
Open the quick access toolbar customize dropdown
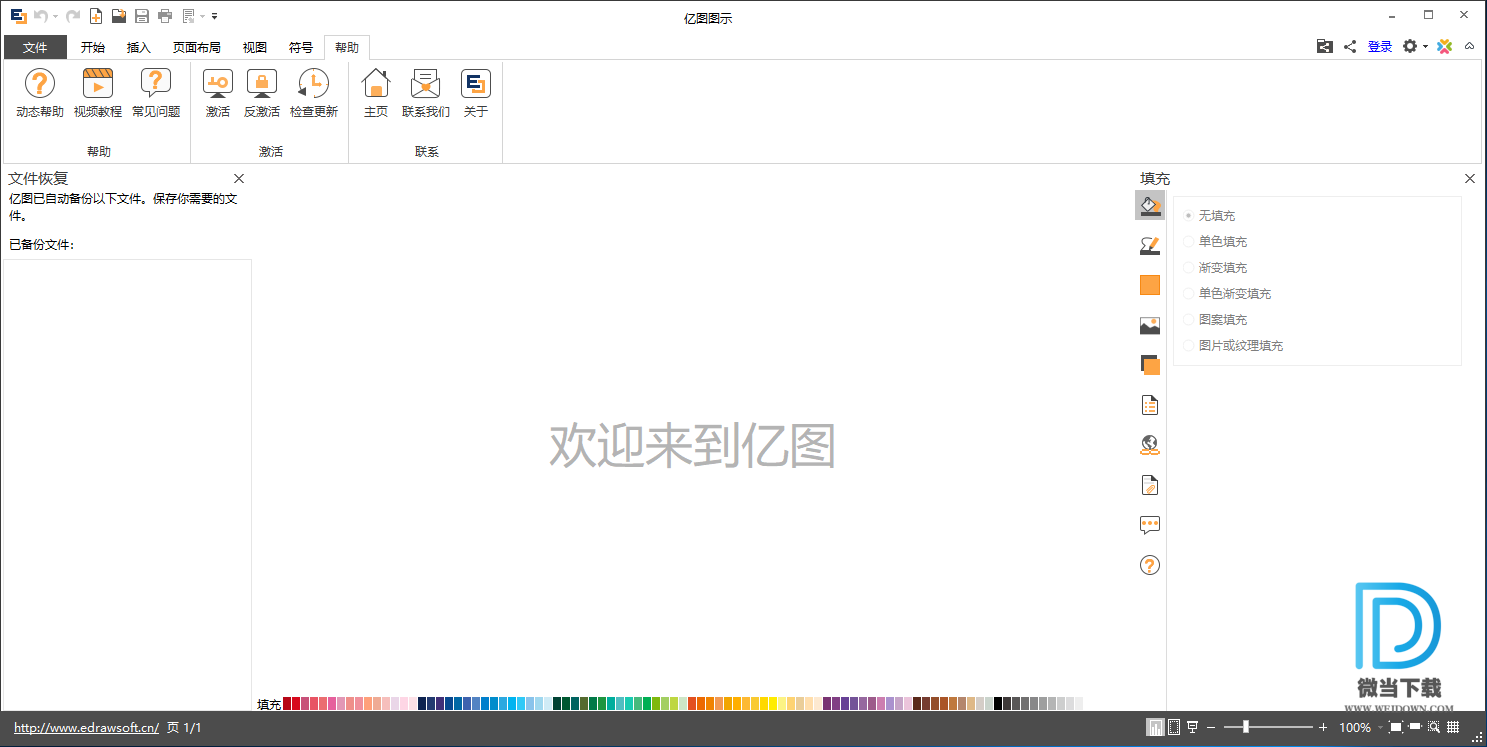215,17
